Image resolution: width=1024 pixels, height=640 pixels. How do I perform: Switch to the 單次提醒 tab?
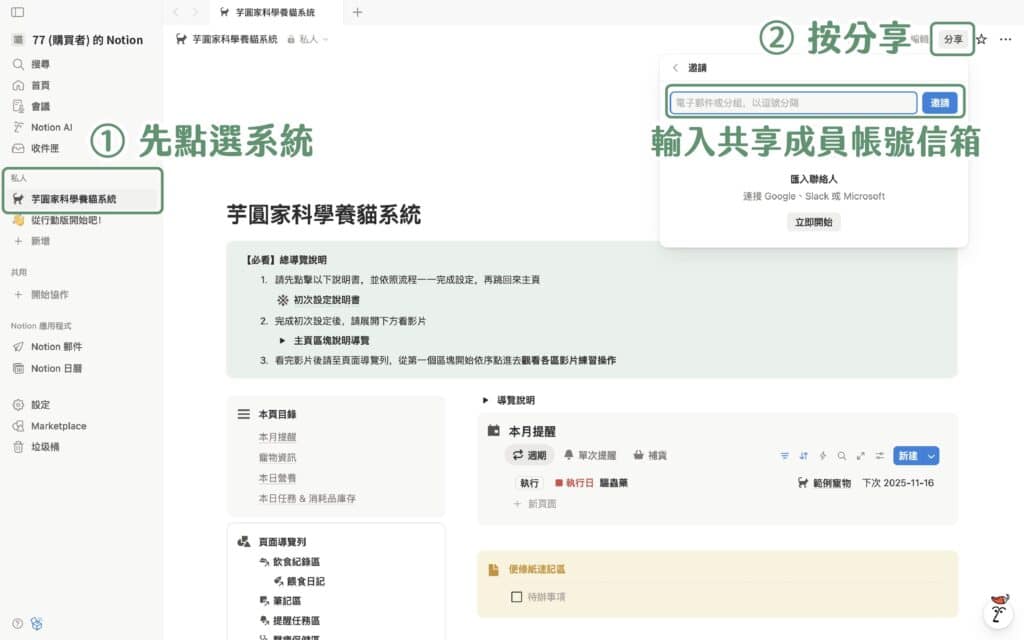click(590, 455)
